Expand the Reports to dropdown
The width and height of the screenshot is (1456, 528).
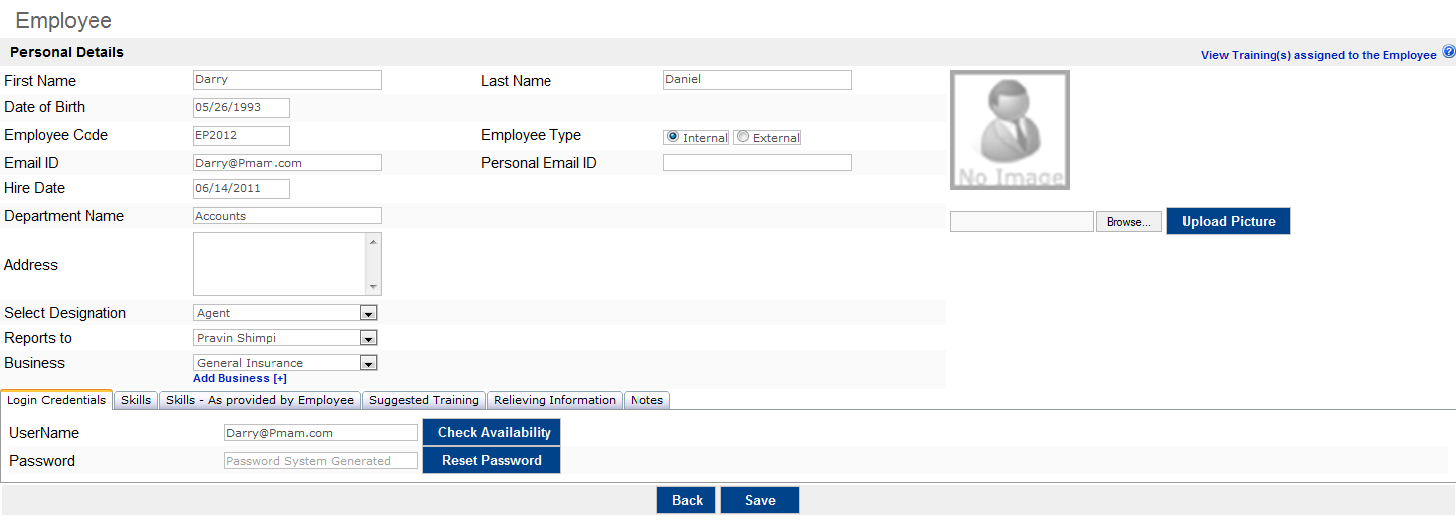pos(285,338)
